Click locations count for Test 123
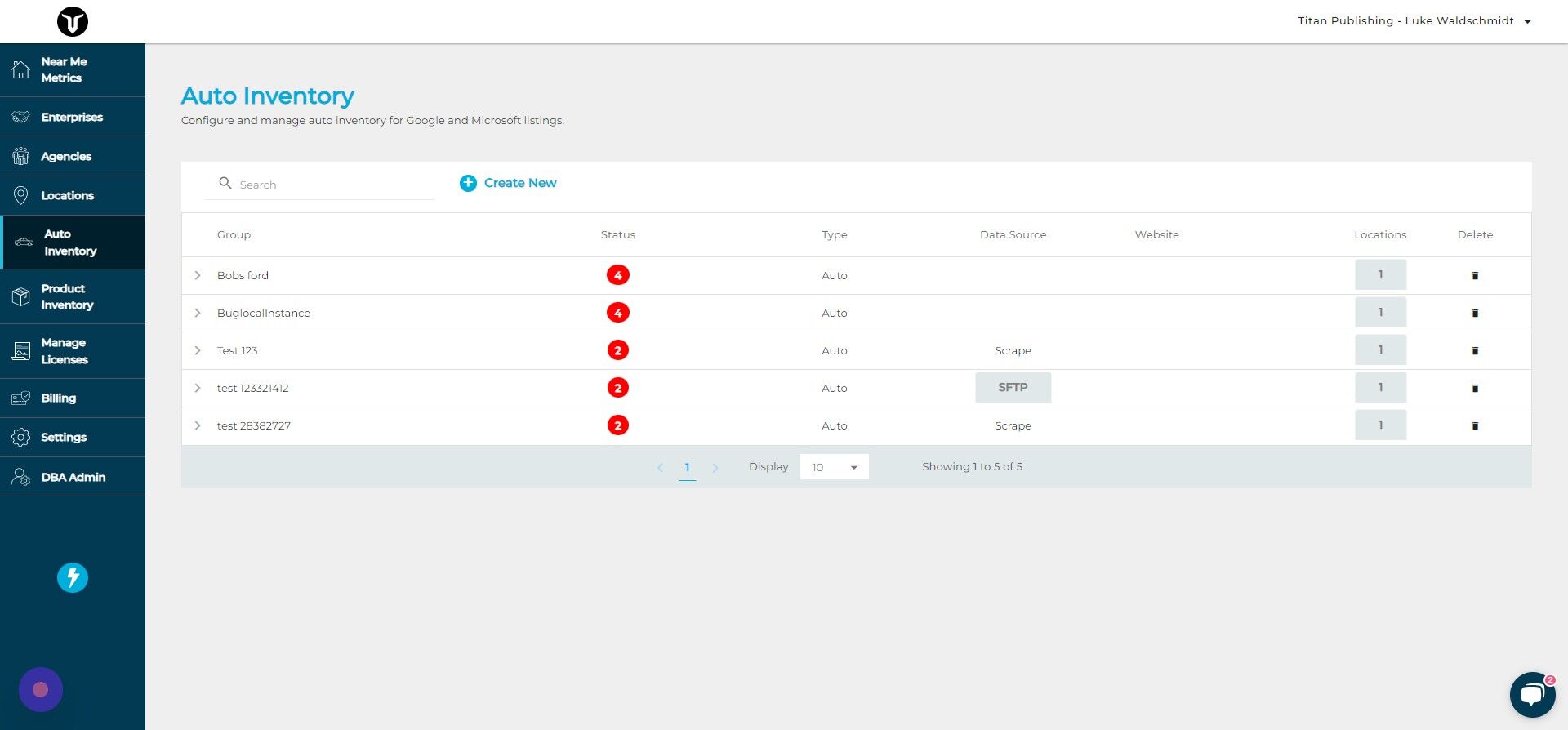The width and height of the screenshot is (1568, 730). (x=1380, y=349)
